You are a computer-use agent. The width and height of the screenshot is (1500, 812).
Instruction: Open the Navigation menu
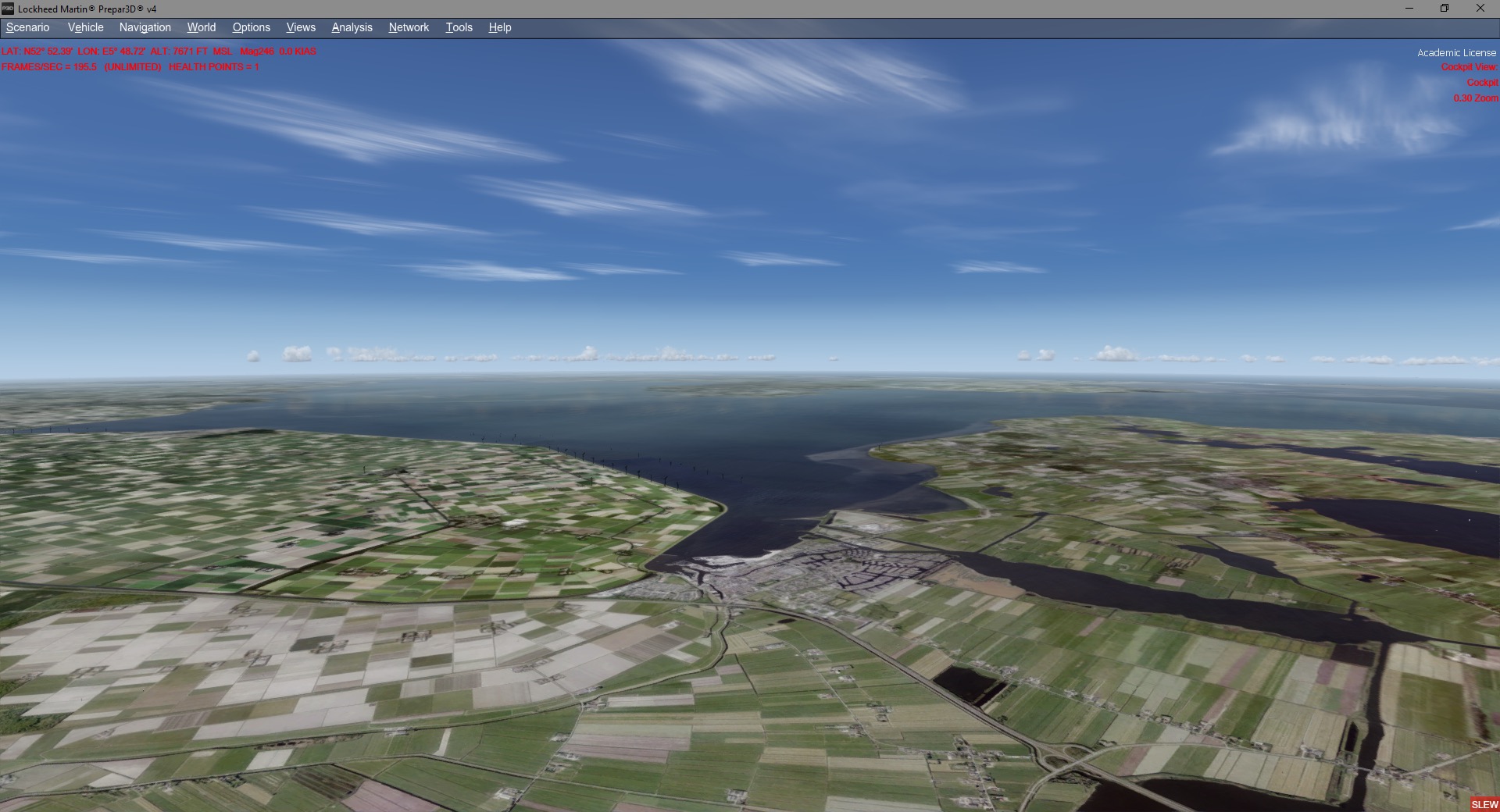pos(145,27)
